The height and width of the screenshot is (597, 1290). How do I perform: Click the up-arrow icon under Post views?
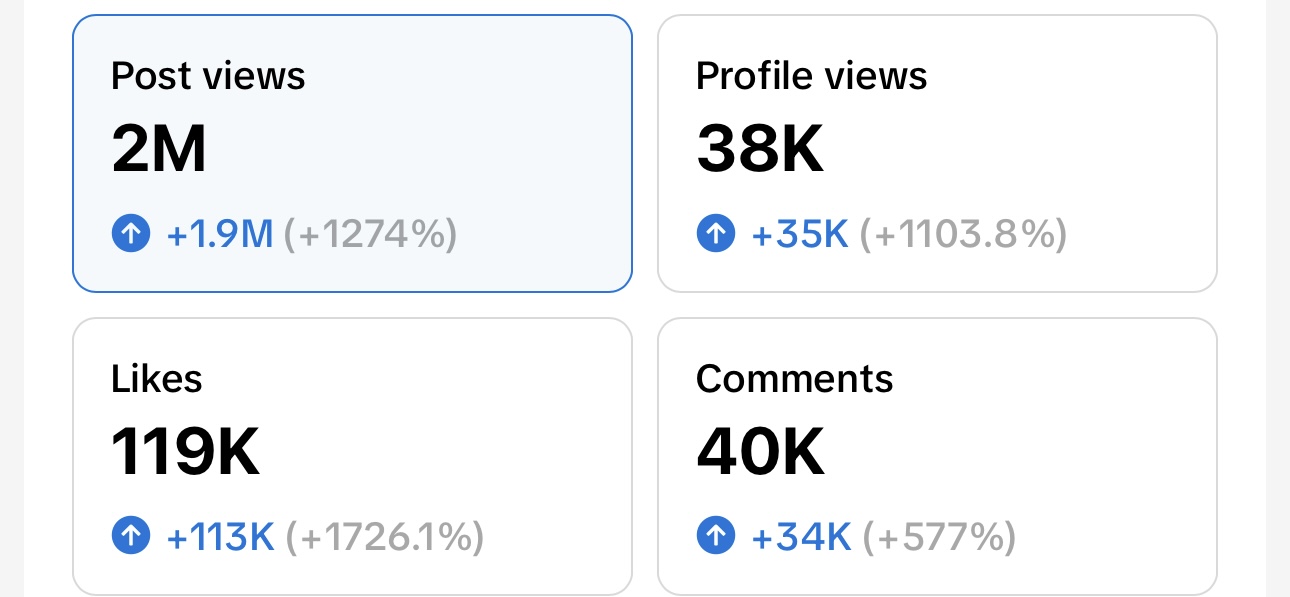(x=131, y=235)
